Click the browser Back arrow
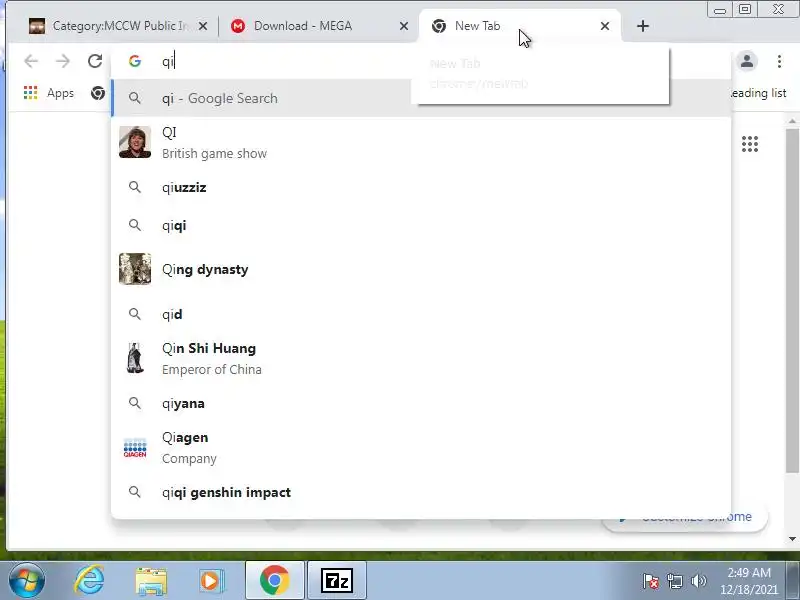 point(31,61)
